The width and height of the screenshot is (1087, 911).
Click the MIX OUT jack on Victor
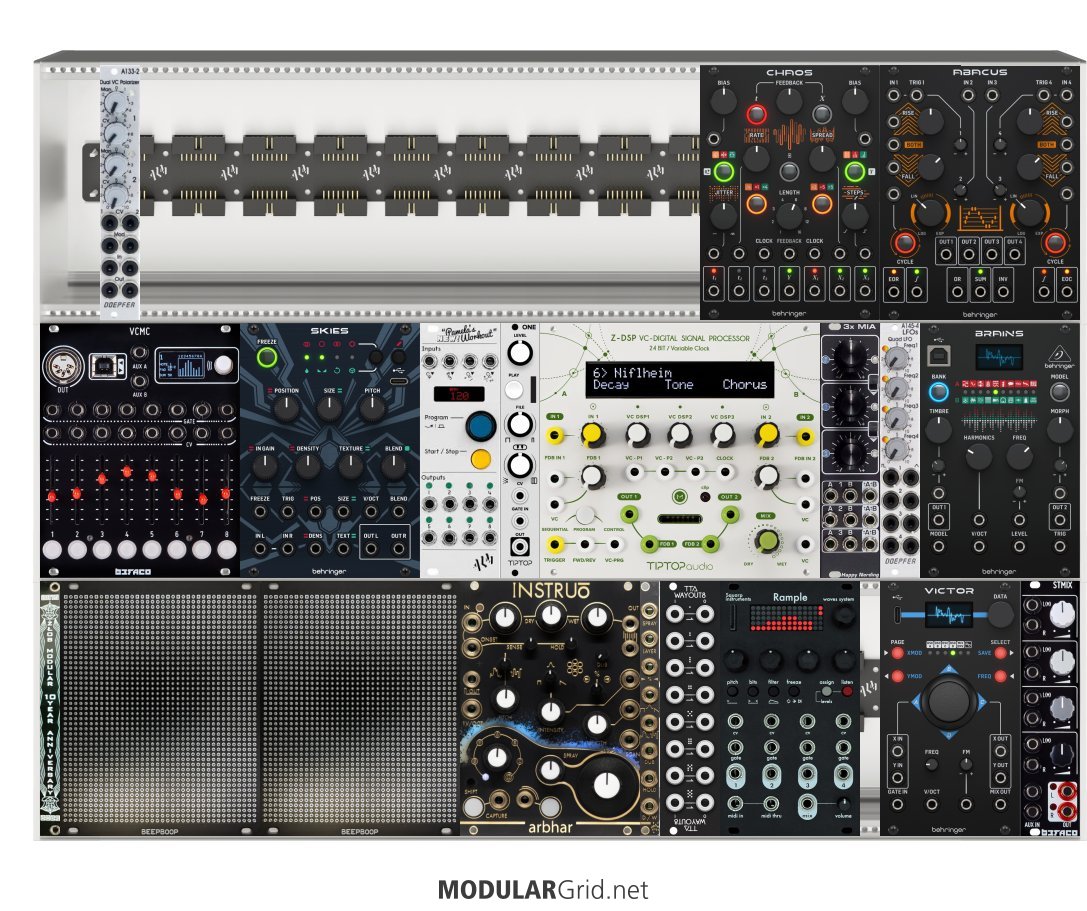(x=1000, y=804)
